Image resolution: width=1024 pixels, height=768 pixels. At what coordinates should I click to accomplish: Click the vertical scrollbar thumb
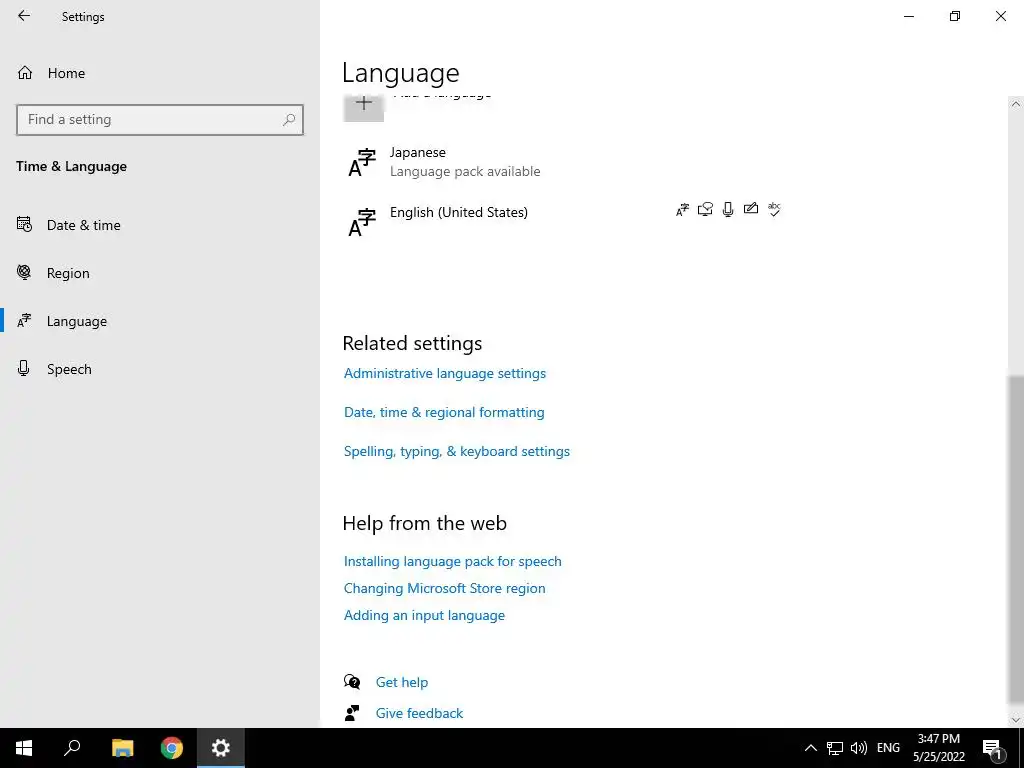1016,539
